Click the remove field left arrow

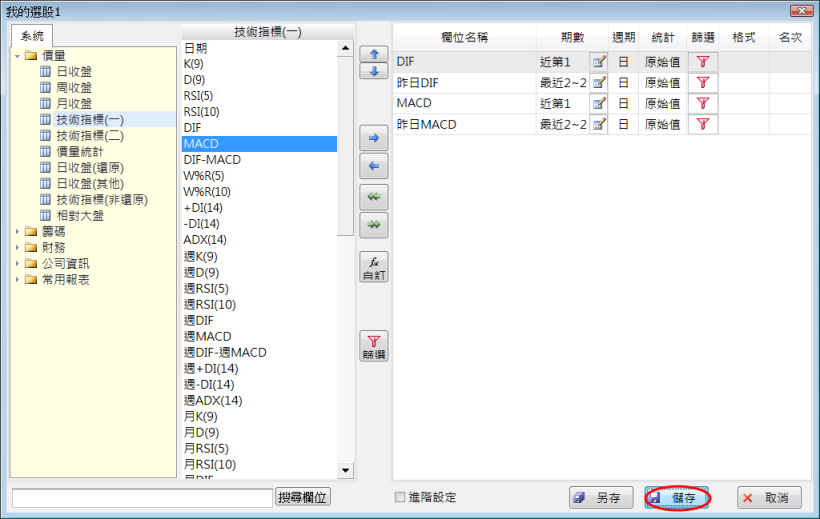click(x=373, y=167)
